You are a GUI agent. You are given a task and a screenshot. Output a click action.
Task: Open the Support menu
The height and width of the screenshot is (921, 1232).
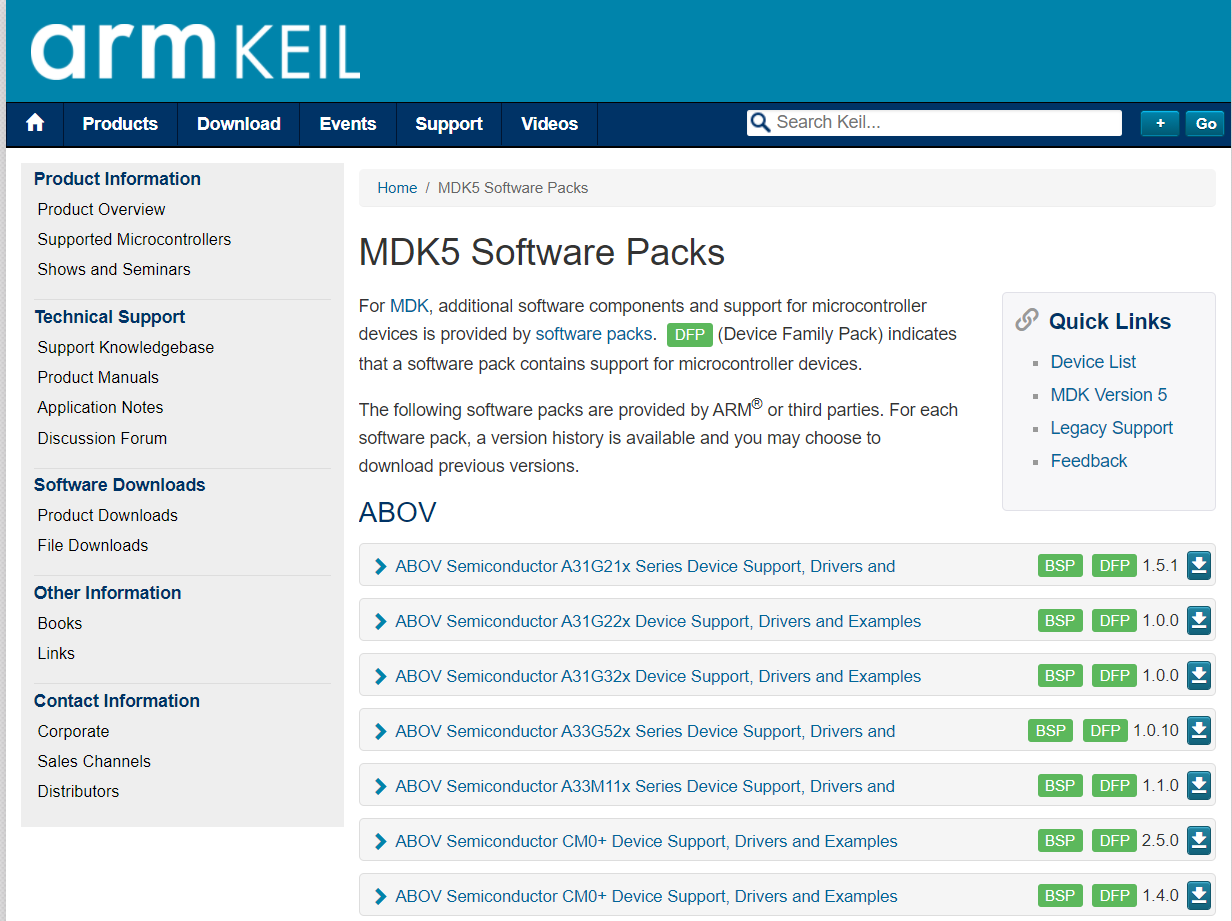point(449,124)
